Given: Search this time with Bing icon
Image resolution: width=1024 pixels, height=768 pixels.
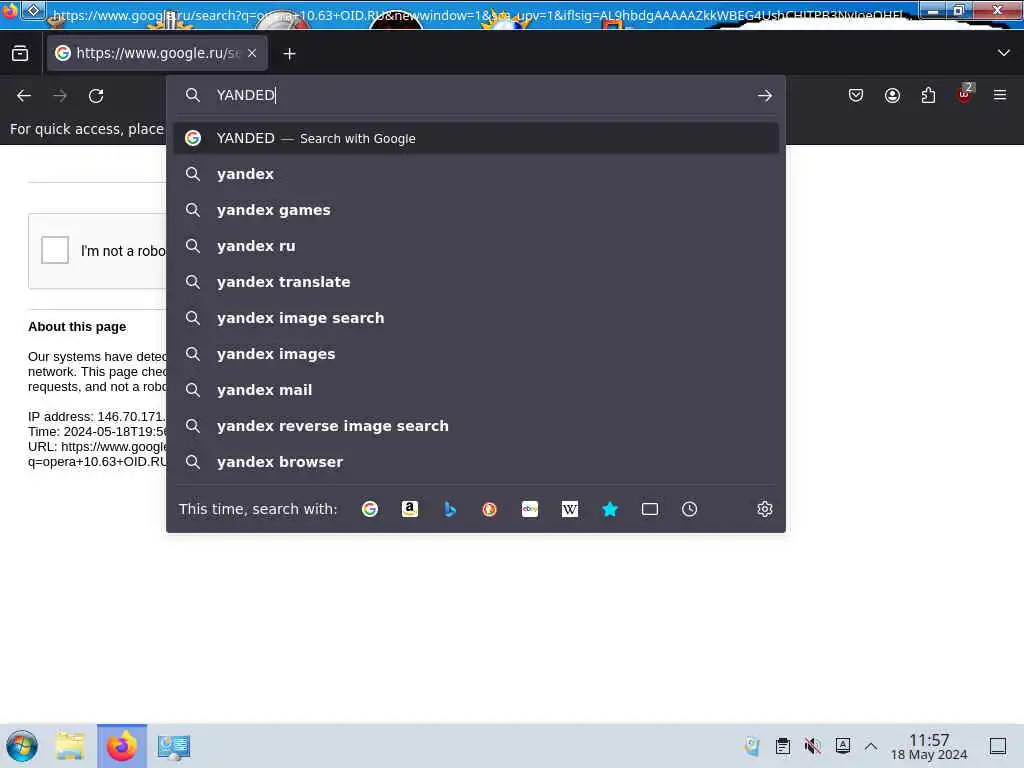Looking at the screenshot, I should 449,509.
